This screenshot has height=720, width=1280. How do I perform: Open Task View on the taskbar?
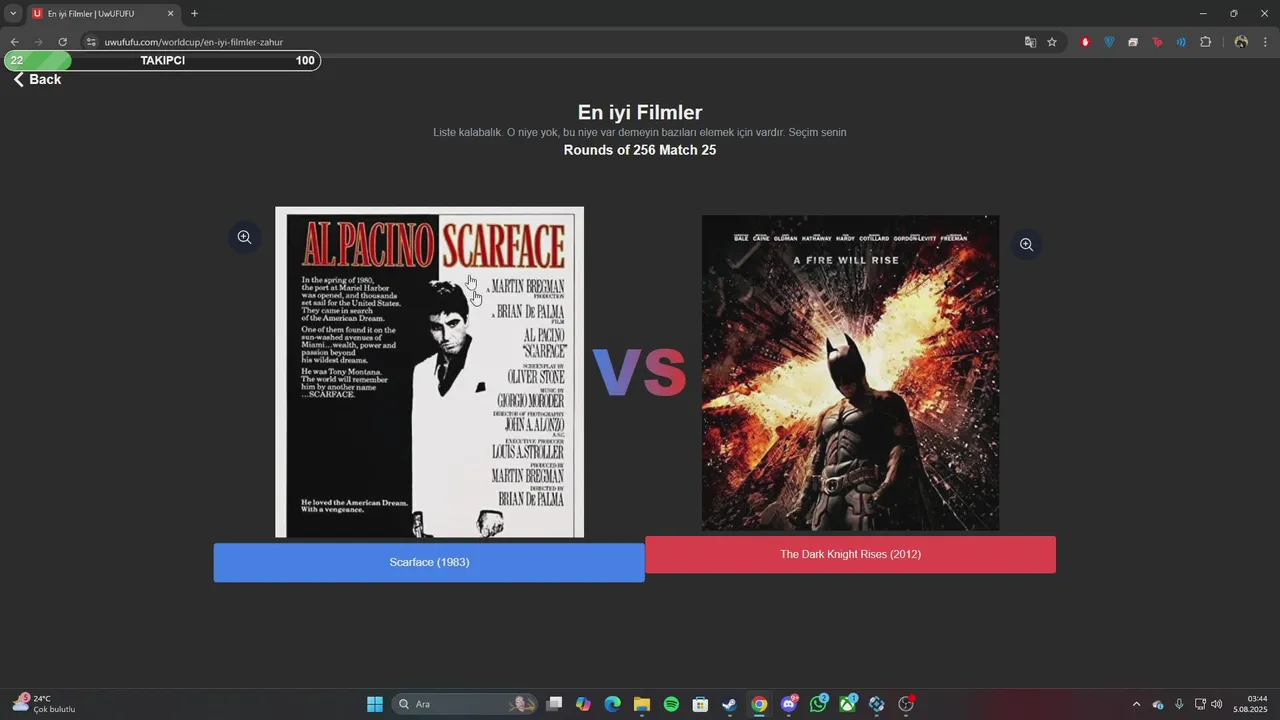(x=554, y=704)
